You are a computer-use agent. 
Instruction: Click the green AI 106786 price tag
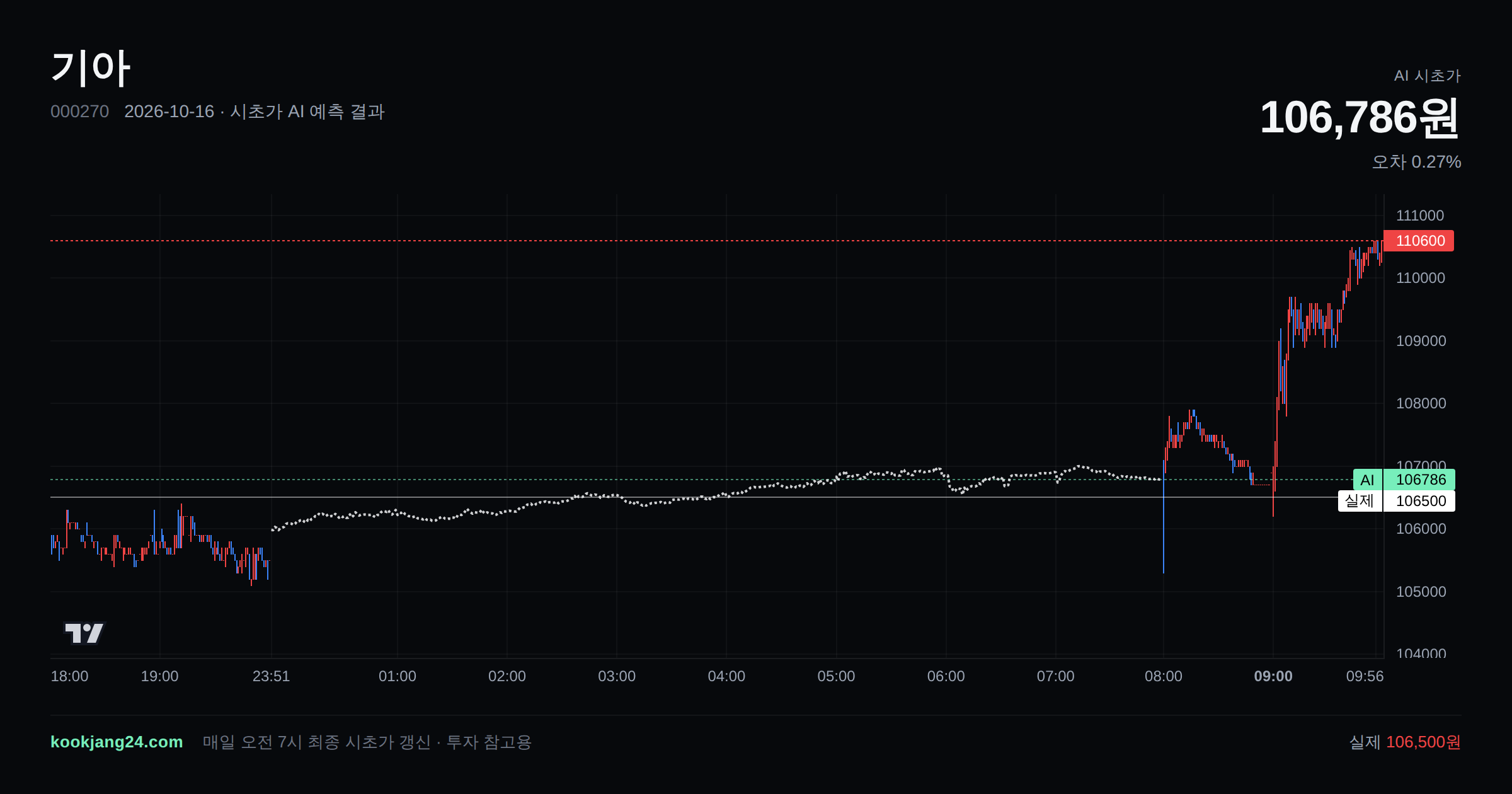click(x=1404, y=480)
